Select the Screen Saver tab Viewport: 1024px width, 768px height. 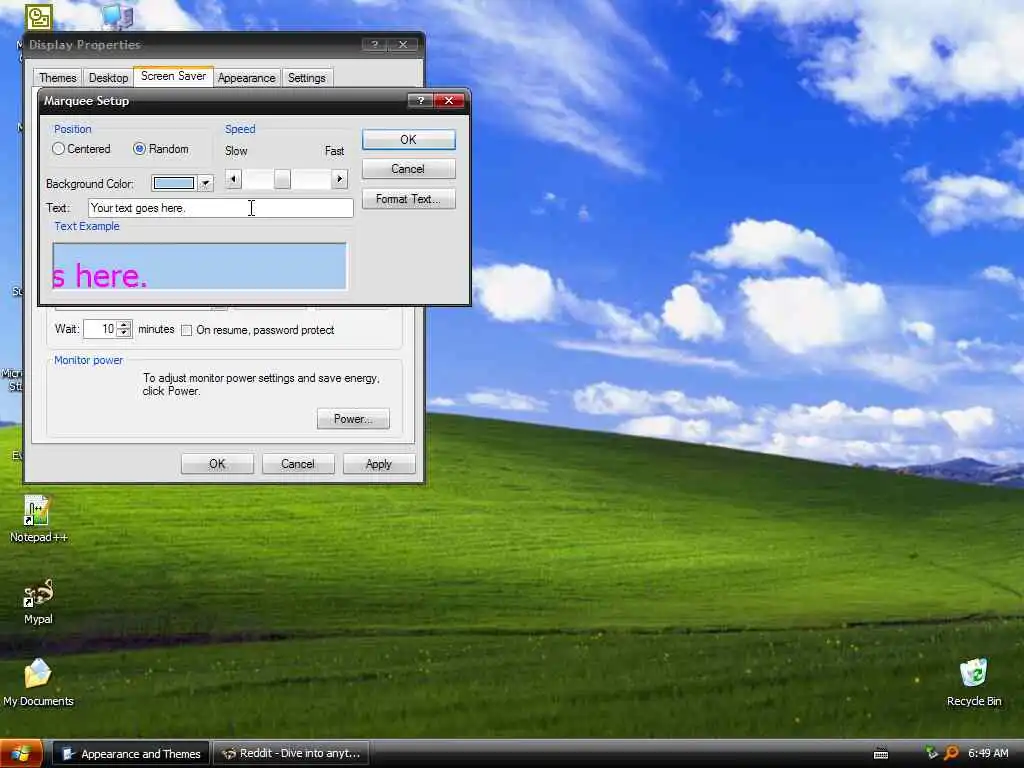[x=173, y=76]
